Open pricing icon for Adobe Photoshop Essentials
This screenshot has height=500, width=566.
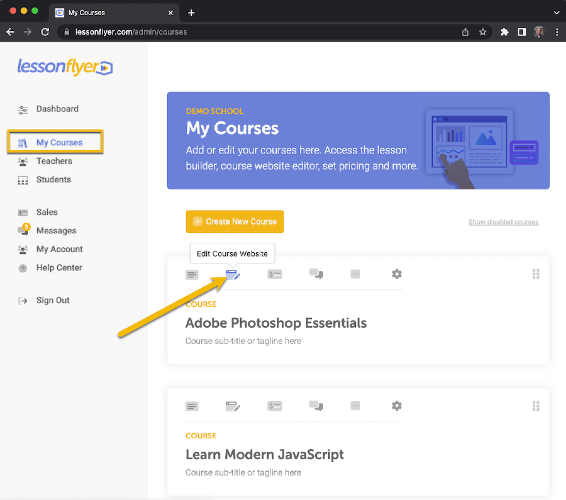click(x=275, y=274)
